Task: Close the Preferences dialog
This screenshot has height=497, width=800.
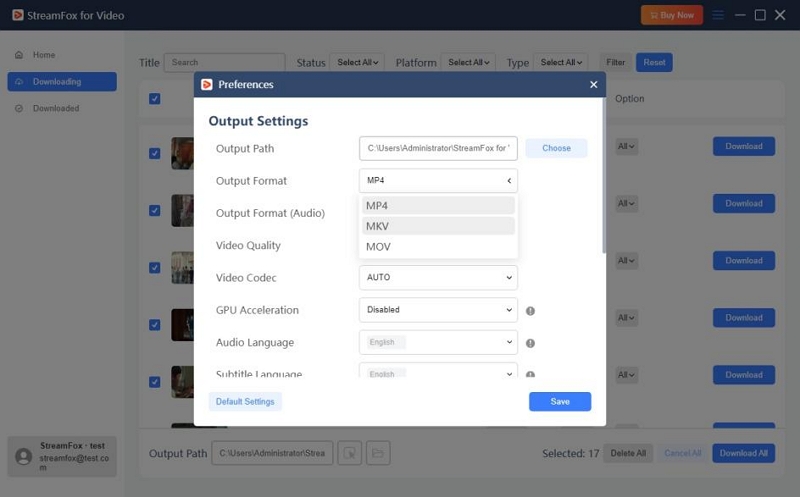Action: [593, 84]
